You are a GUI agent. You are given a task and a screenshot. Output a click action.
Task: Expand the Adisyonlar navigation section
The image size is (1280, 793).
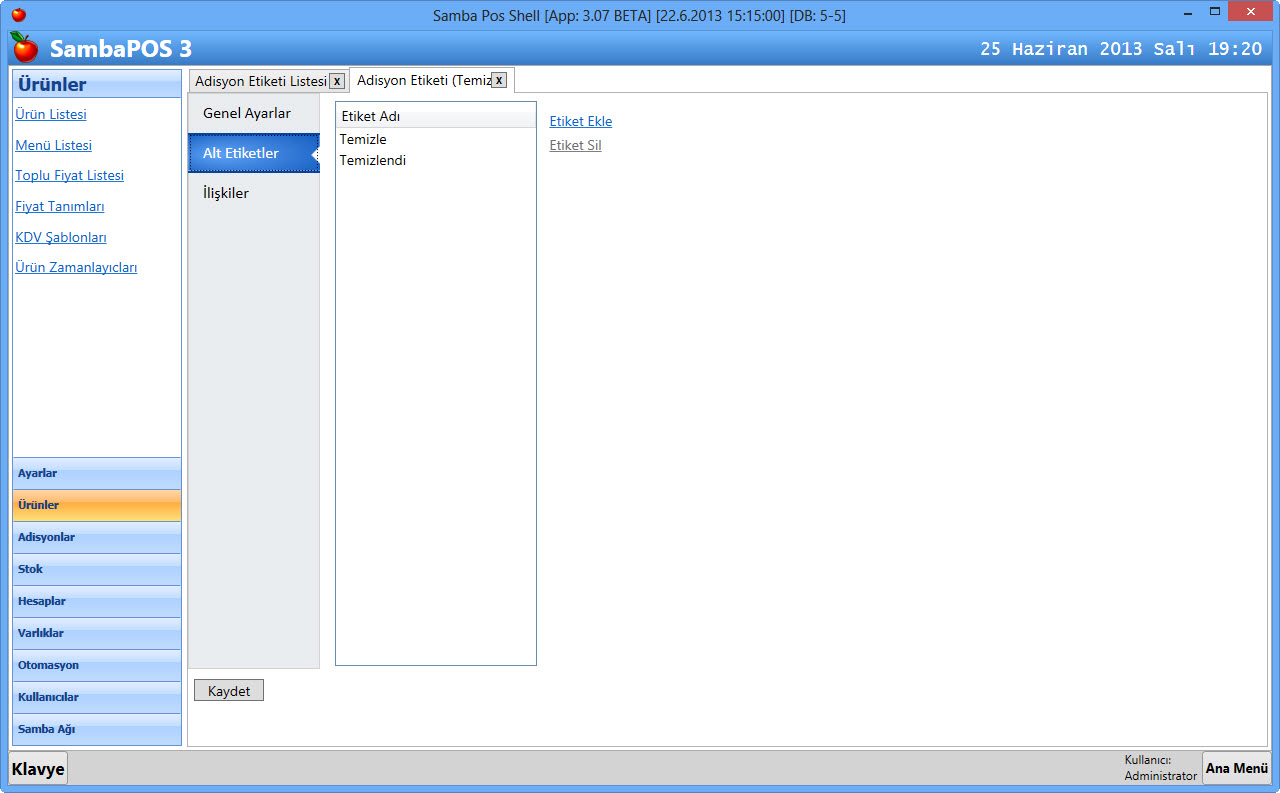pyautogui.click(x=97, y=537)
